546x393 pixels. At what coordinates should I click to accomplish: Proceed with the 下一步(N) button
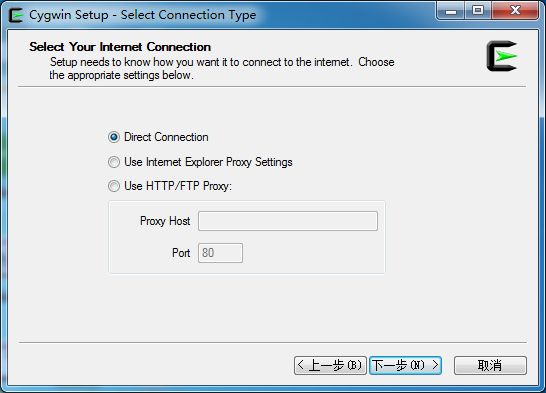[405, 365]
